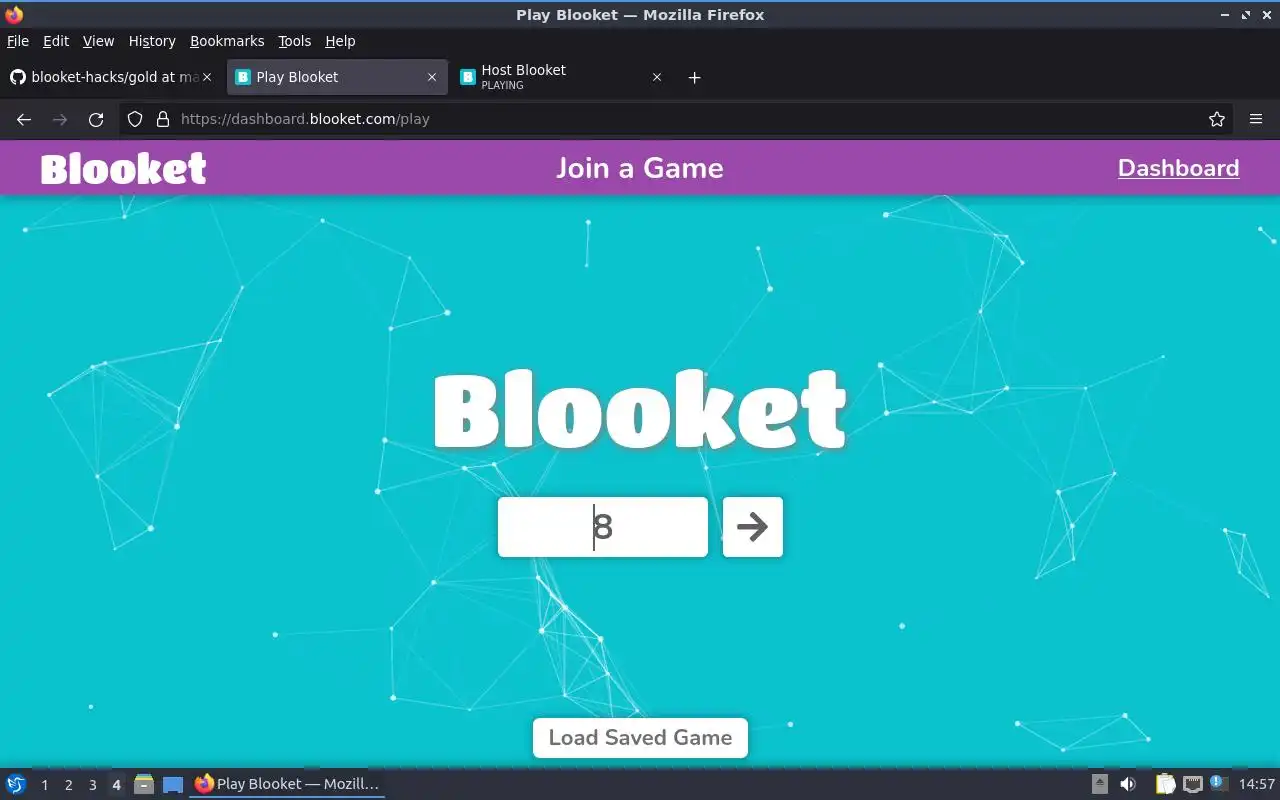Select Play Blooket Firefox taskbar entry
Viewport: 1280px width, 800px height.
[x=288, y=784]
